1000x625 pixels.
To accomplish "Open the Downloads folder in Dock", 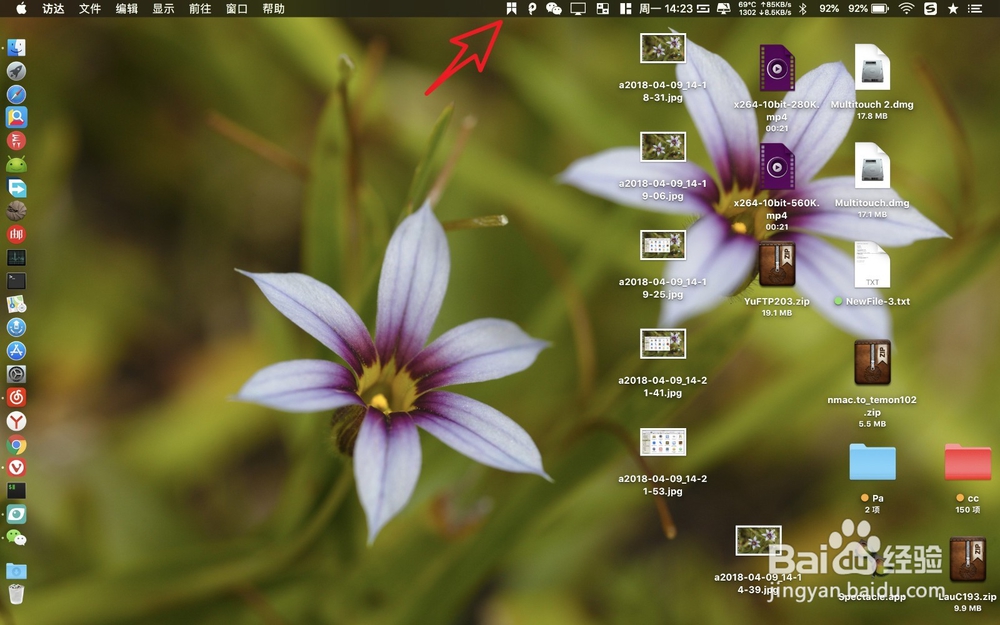I will [x=16, y=570].
